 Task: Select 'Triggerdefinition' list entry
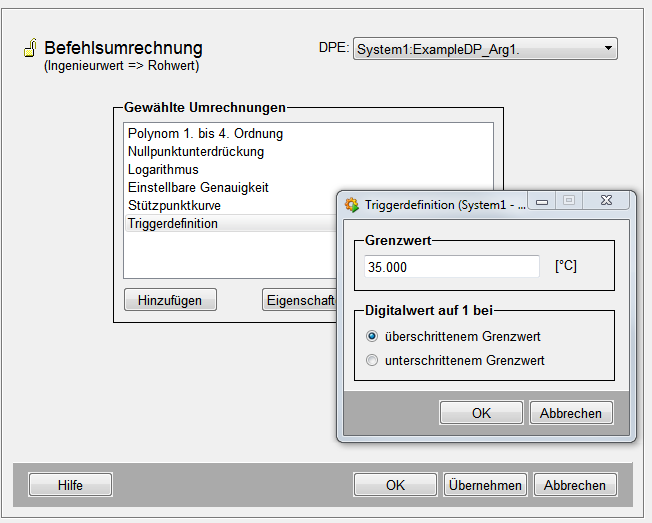(x=231, y=223)
